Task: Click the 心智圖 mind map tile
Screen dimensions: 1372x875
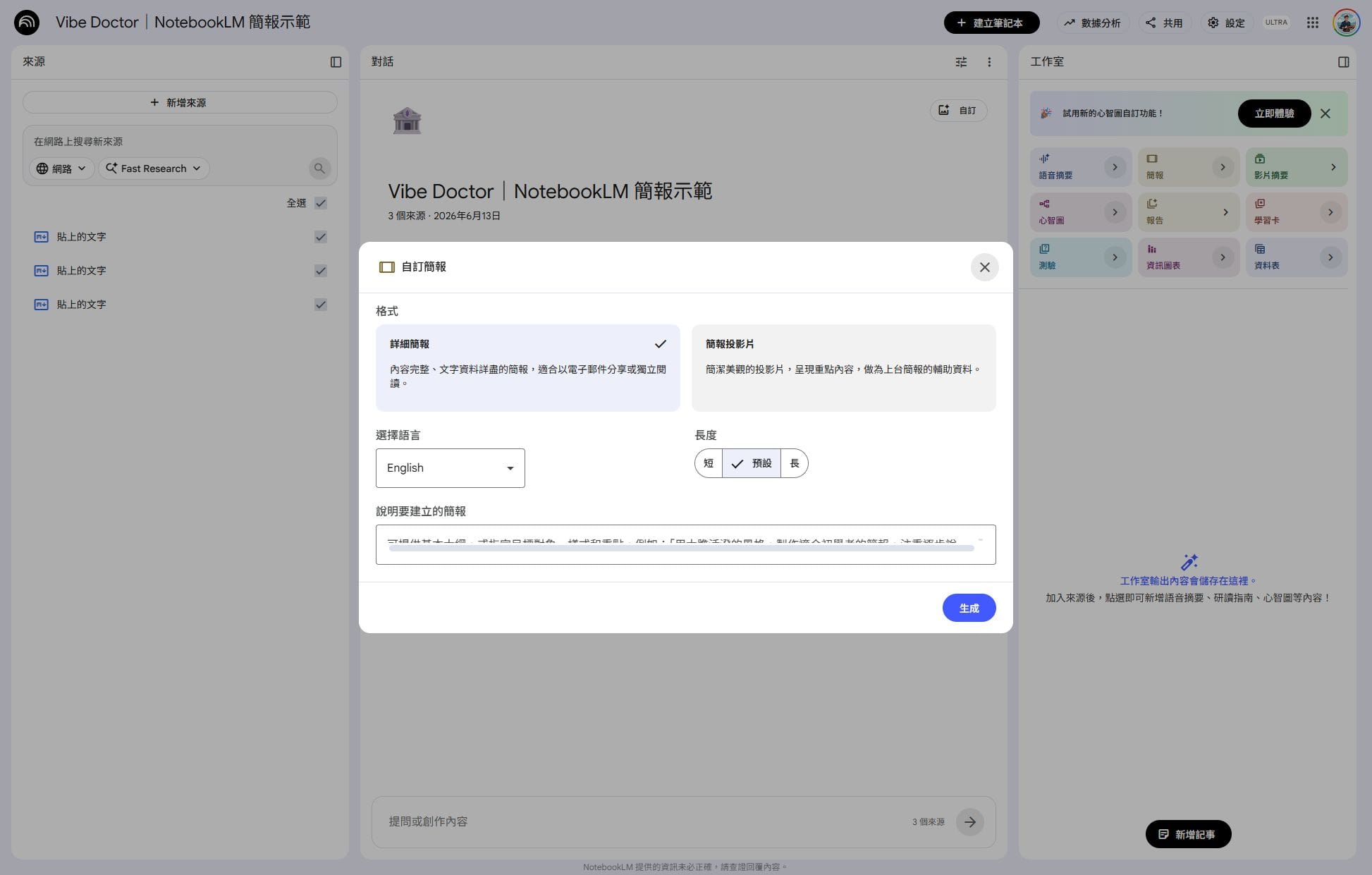Action: [1081, 212]
